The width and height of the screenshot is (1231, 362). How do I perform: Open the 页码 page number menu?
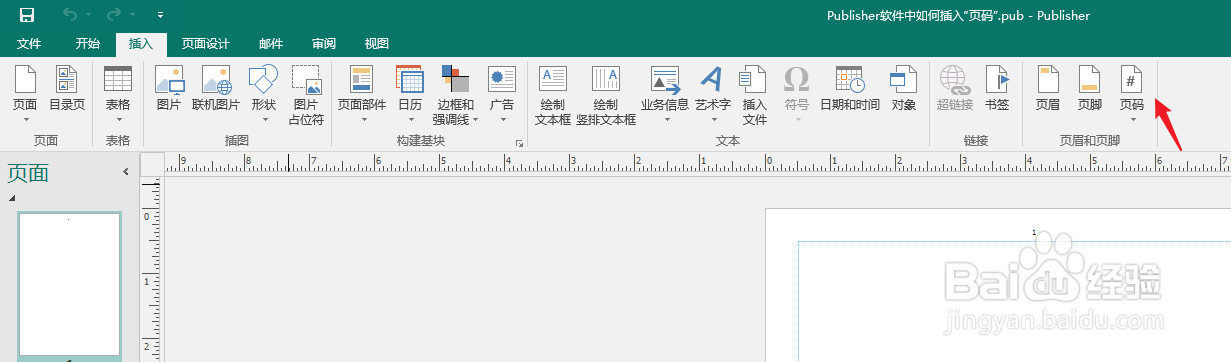1131,95
